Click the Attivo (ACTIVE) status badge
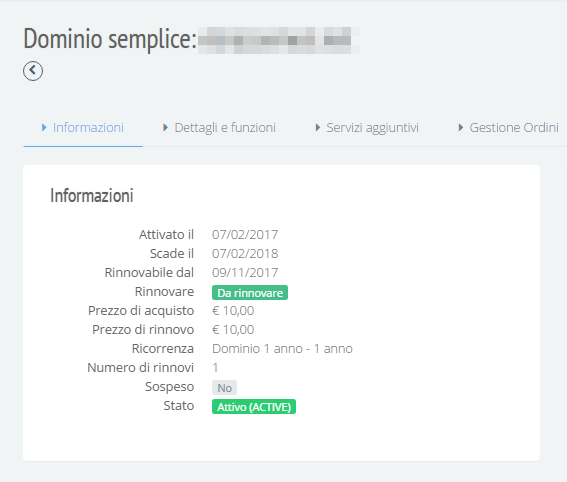The height and width of the screenshot is (482, 567). tap(254, 407)
